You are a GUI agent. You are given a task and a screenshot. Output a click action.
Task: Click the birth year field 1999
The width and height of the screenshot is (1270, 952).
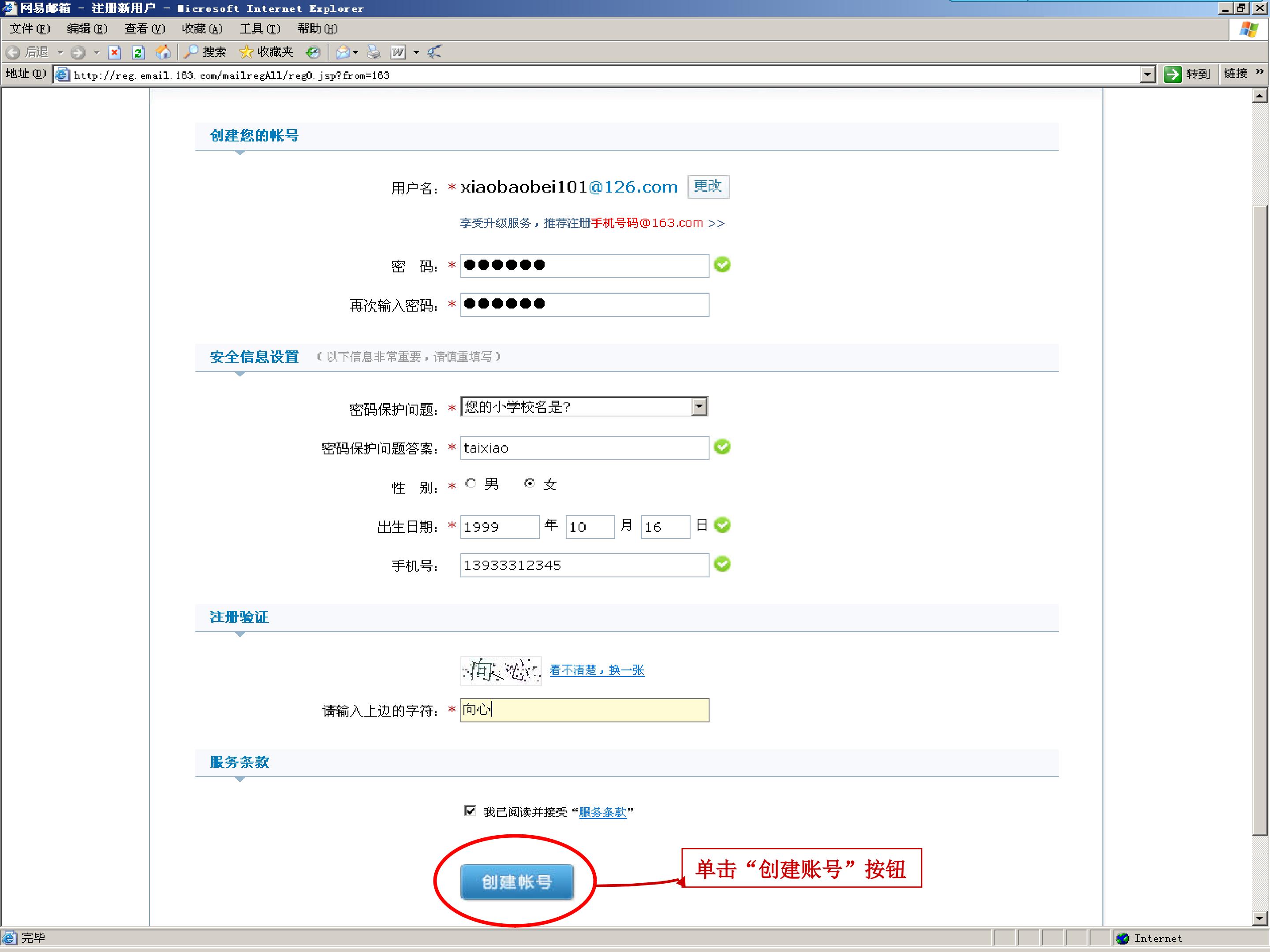pyautogui.click(x=500, y=527)
